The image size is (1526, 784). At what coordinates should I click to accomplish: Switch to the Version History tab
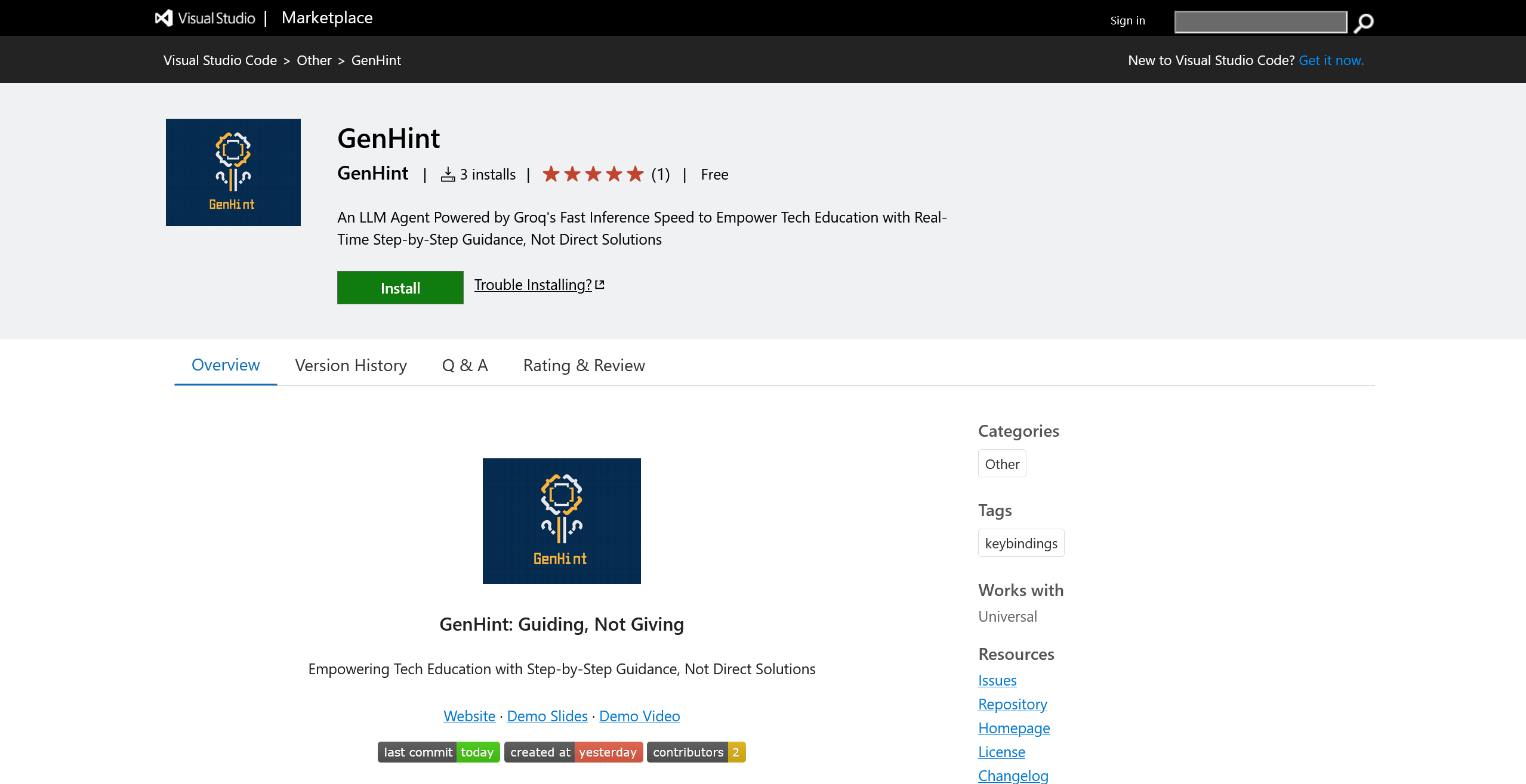pos(351,365)
